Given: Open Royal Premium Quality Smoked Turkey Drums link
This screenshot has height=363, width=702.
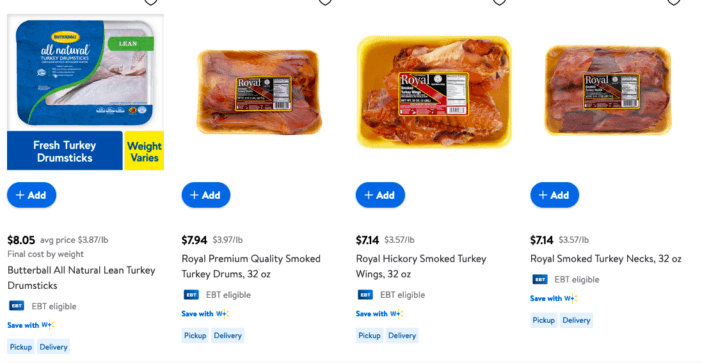Looking at the screenshot, I should pyautogui.click(x=251, y=266).
